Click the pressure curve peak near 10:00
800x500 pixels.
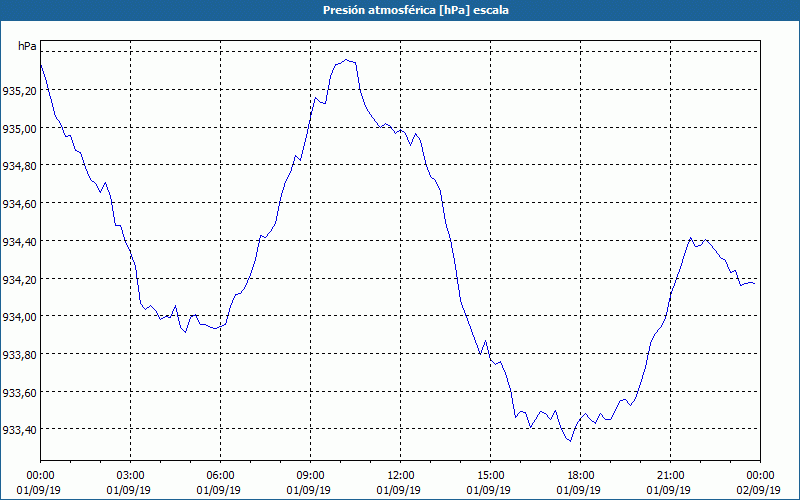(x=346, y=60)
